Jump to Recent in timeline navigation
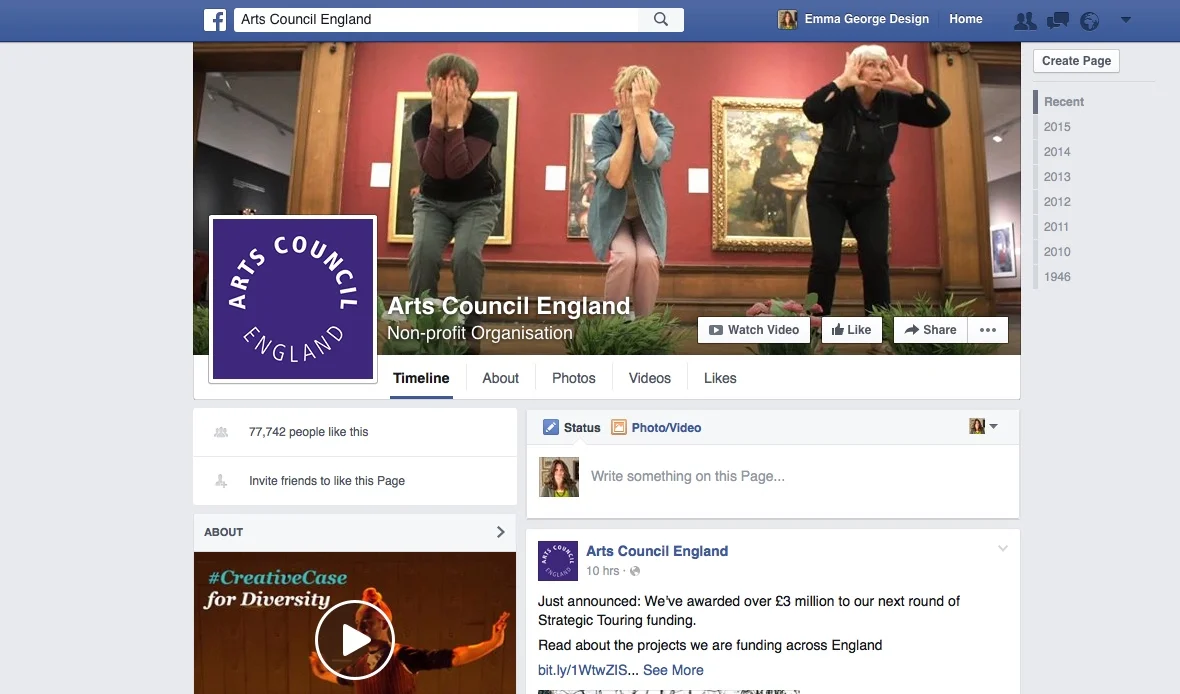 click(x=1063, y=102)
